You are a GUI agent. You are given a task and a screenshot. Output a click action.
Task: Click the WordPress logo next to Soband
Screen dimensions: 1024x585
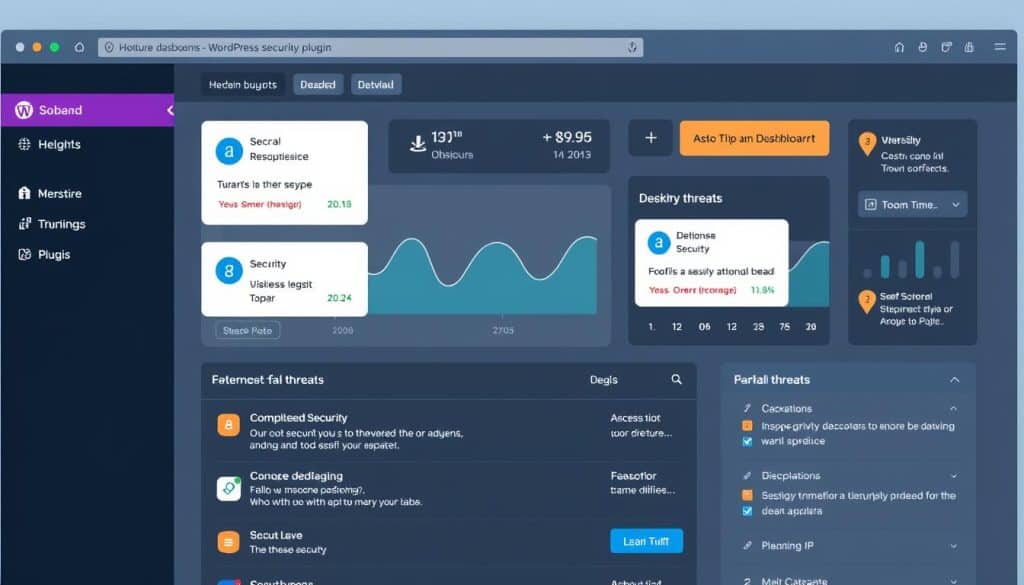(24, 110)
